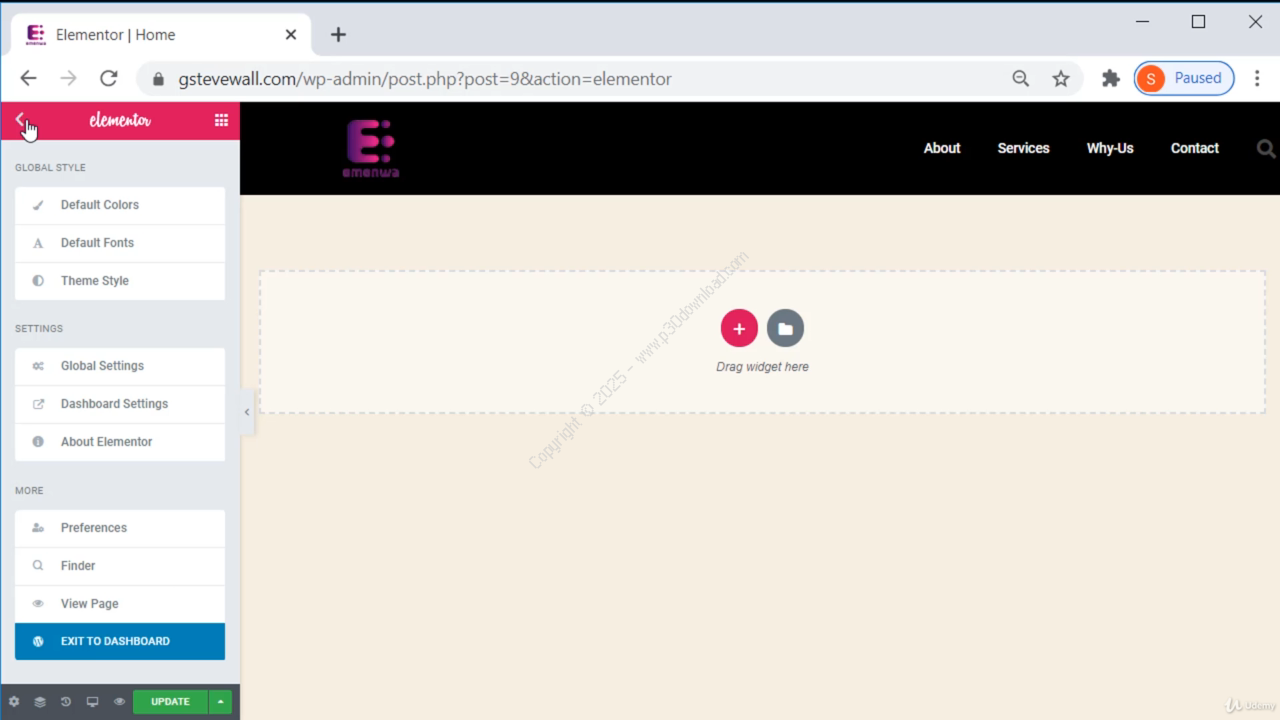This screenshot has height=720, width=1280.
Task: Click the Global Settings cogs icon
Action: tap(38, 366)
